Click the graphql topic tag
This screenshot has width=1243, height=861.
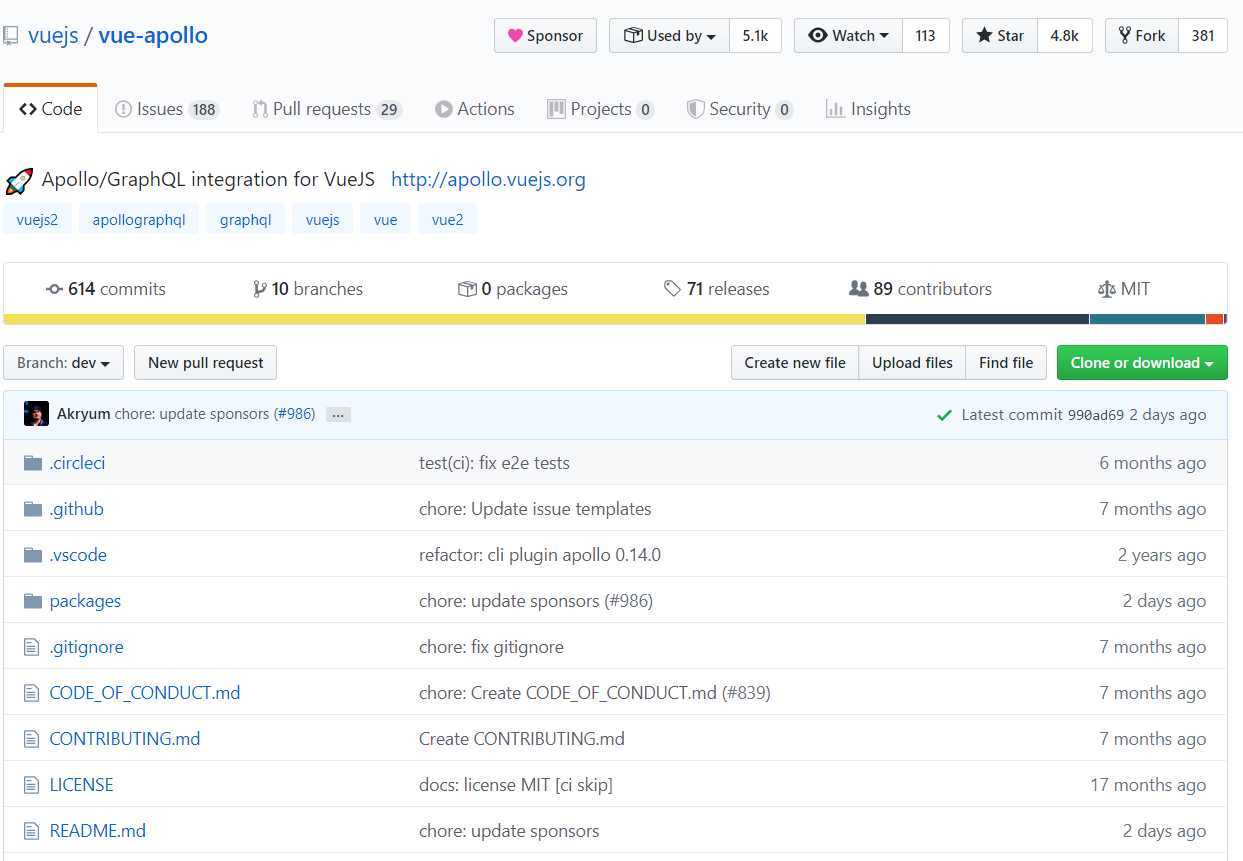[x=246, y=220]
